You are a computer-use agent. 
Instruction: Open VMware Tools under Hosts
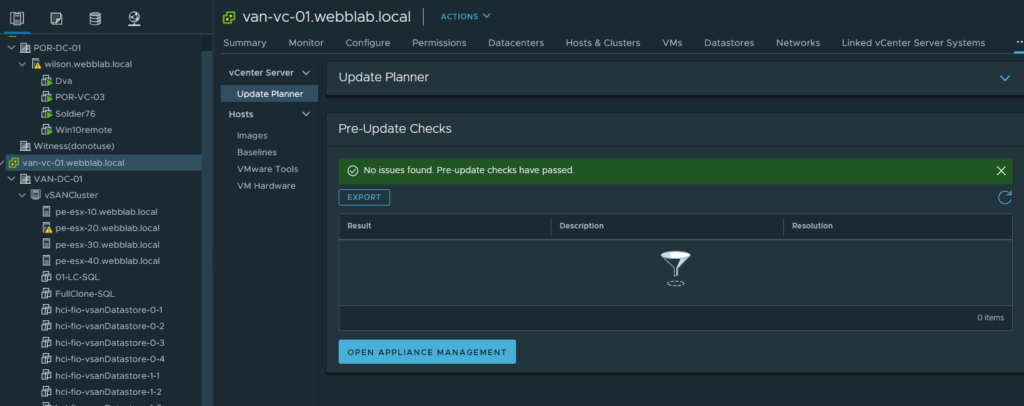[267, 169]
